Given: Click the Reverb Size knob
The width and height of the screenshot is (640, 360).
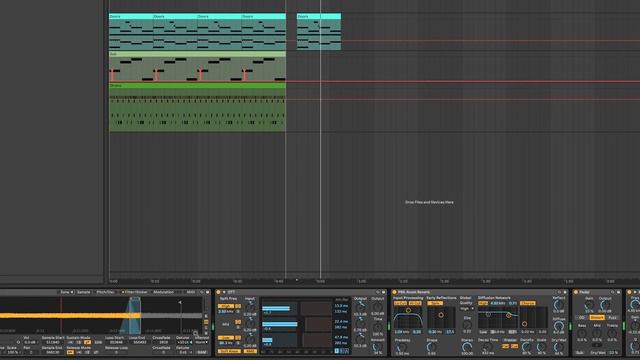Looking at the screenshot, I should tap(467, 326).
